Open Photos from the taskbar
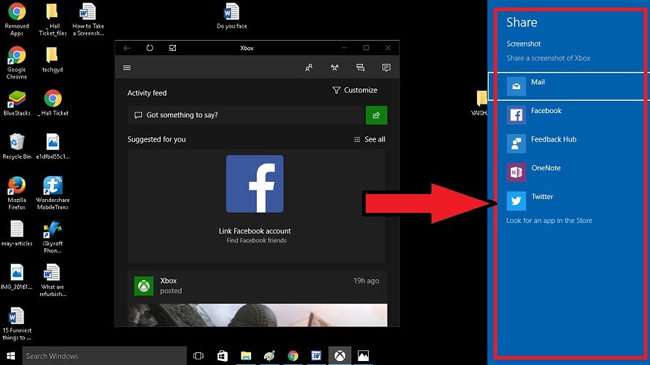This screenshot has height=365, width=650. [x=363, y=356]
